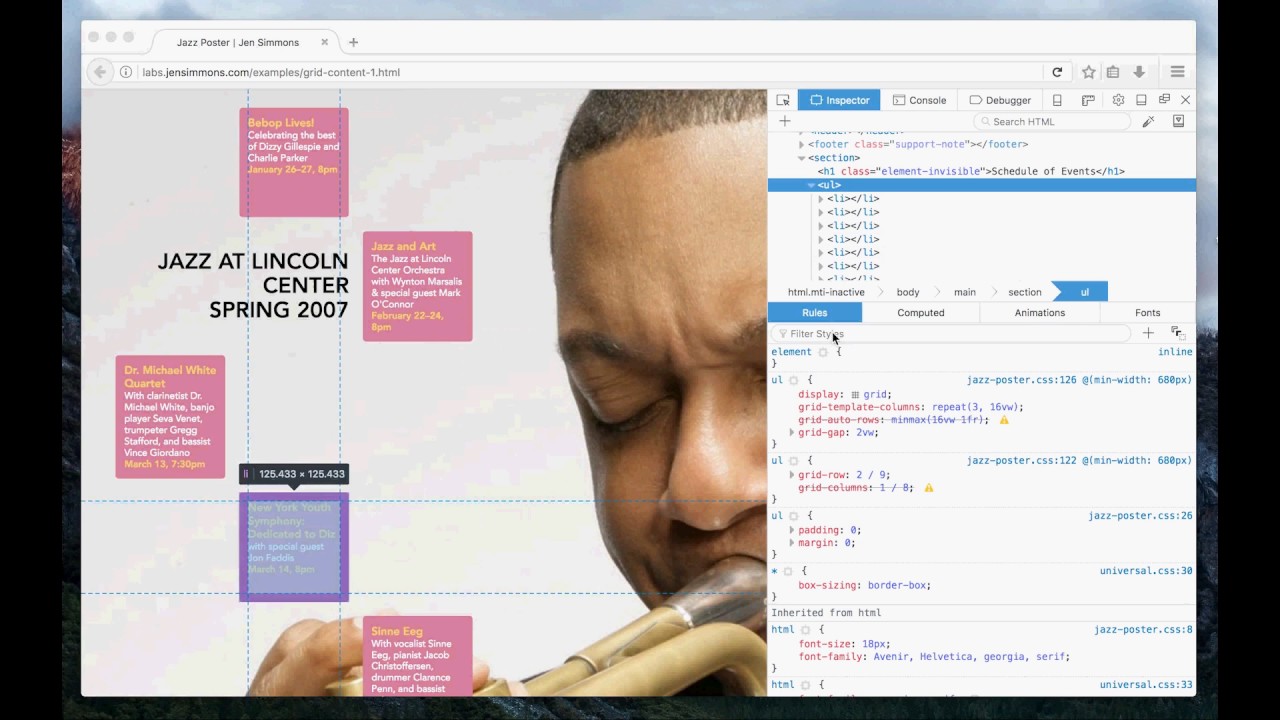Click warning icon next to grid-auto-rows

(x=1004, y=420)
